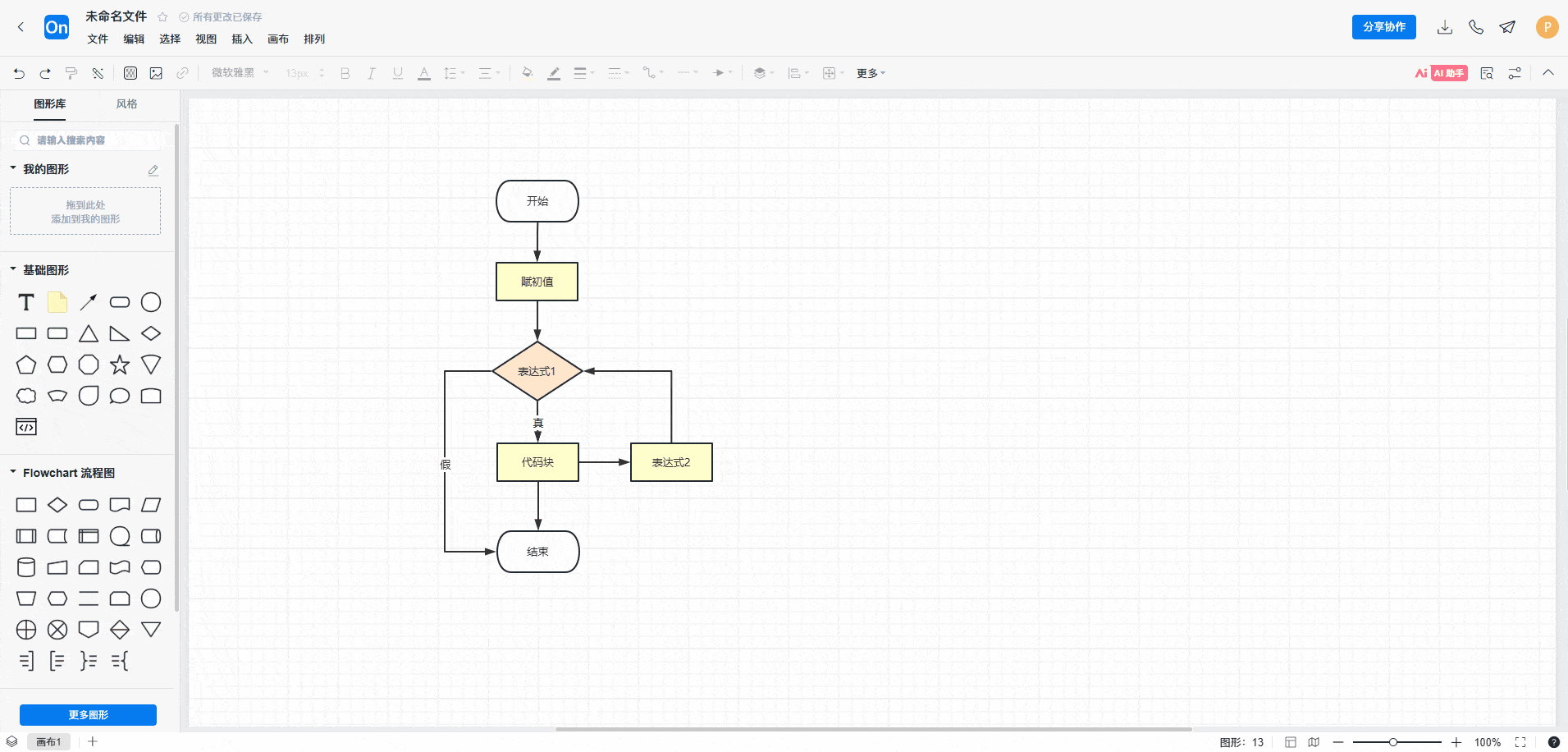Click the zoom slider handle
This screenshot has height=752, width=1568.
click(x=1392, y=742)
